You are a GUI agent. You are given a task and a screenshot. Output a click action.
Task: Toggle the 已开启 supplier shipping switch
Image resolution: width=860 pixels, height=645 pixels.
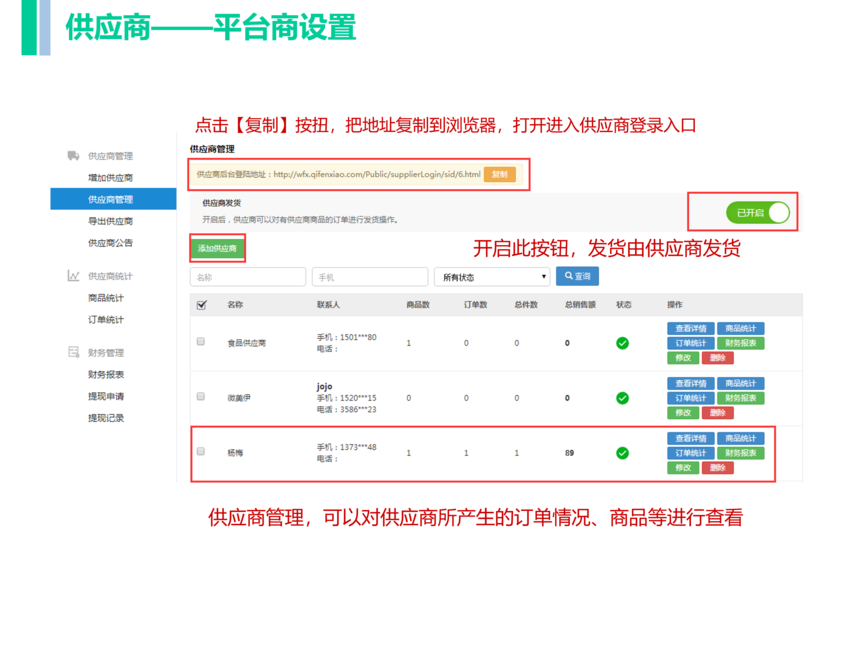[758, 213]
